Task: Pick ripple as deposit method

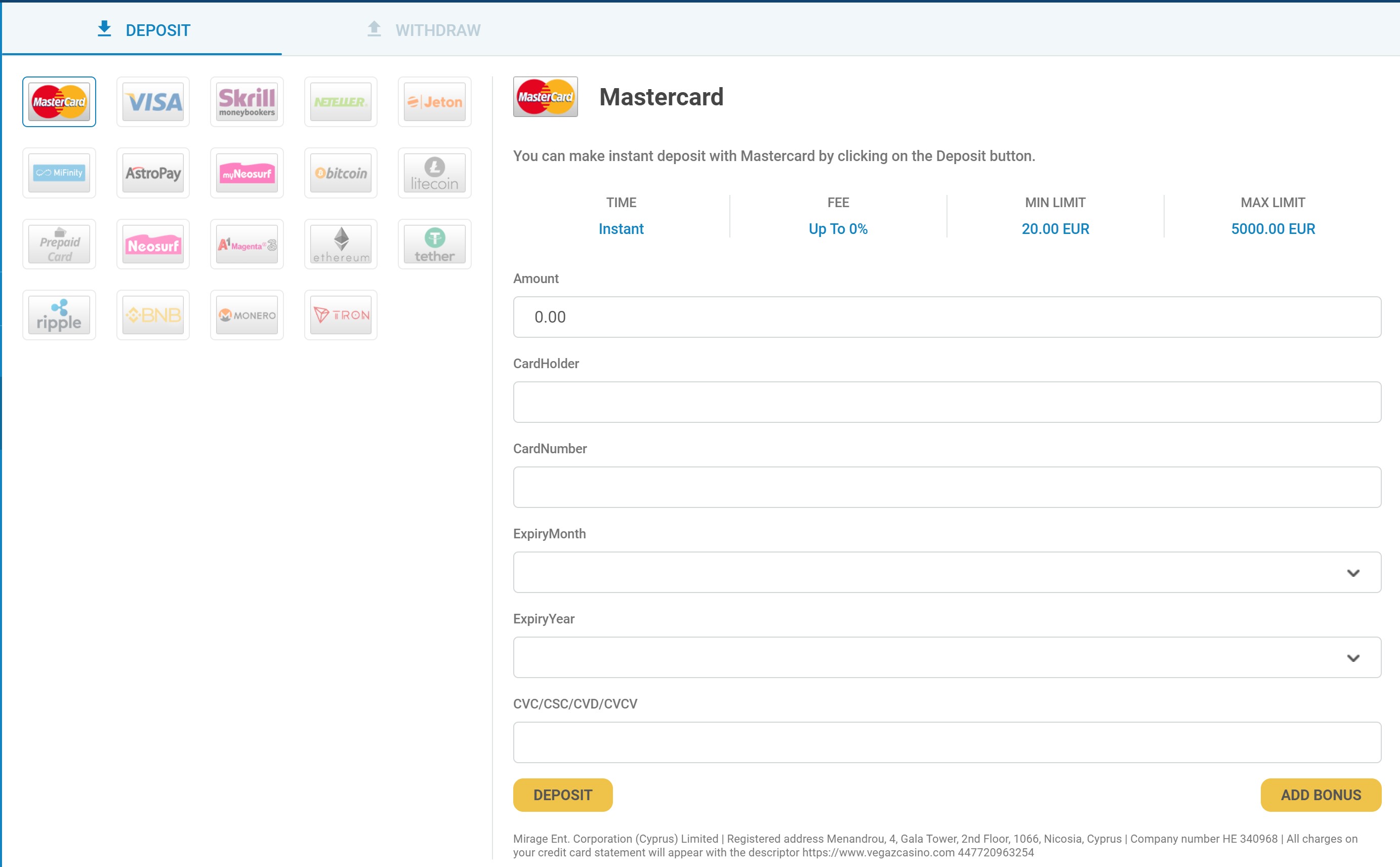Action: coord(59,315)
